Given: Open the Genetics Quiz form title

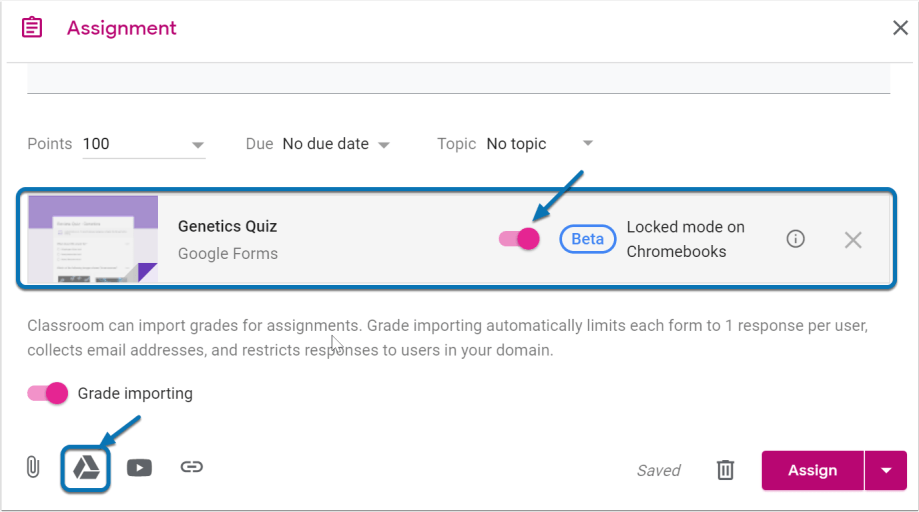Looking at the screenshot, I should tap(227, 226).
